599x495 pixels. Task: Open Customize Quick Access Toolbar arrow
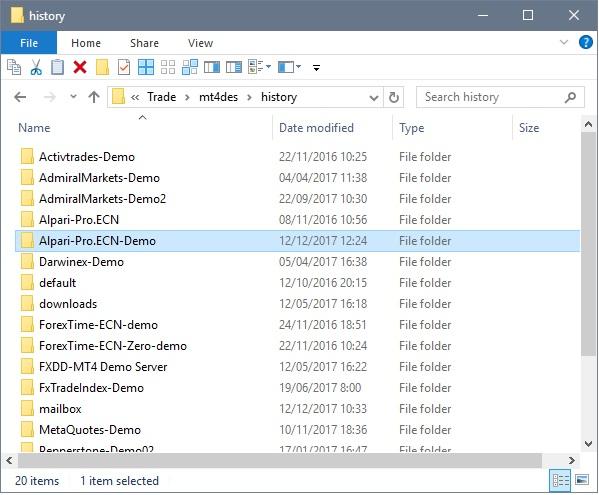316,68
